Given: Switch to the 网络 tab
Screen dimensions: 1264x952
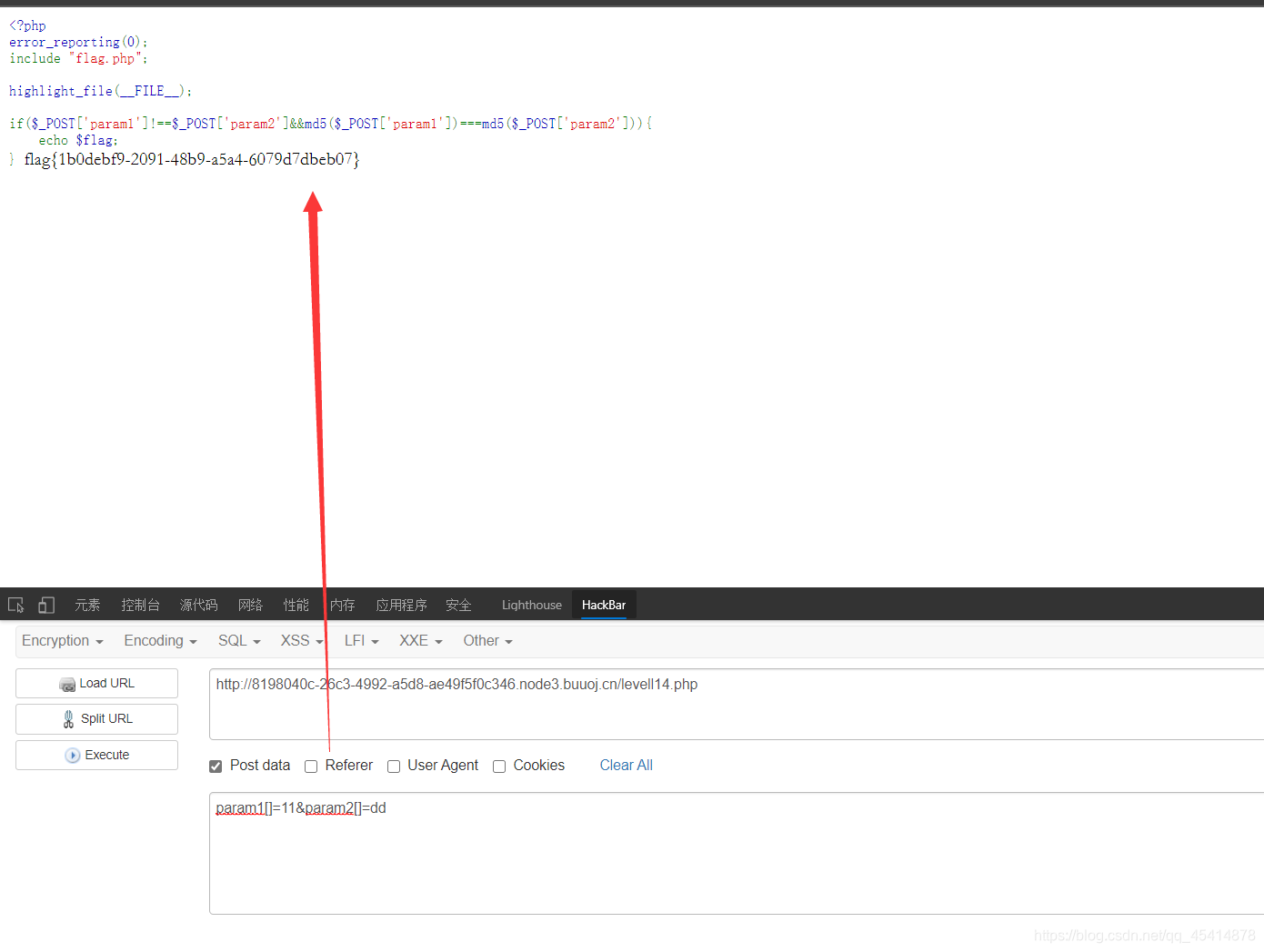Looking at the screenshot, I should pyautogui.click(x=250, y=605).
